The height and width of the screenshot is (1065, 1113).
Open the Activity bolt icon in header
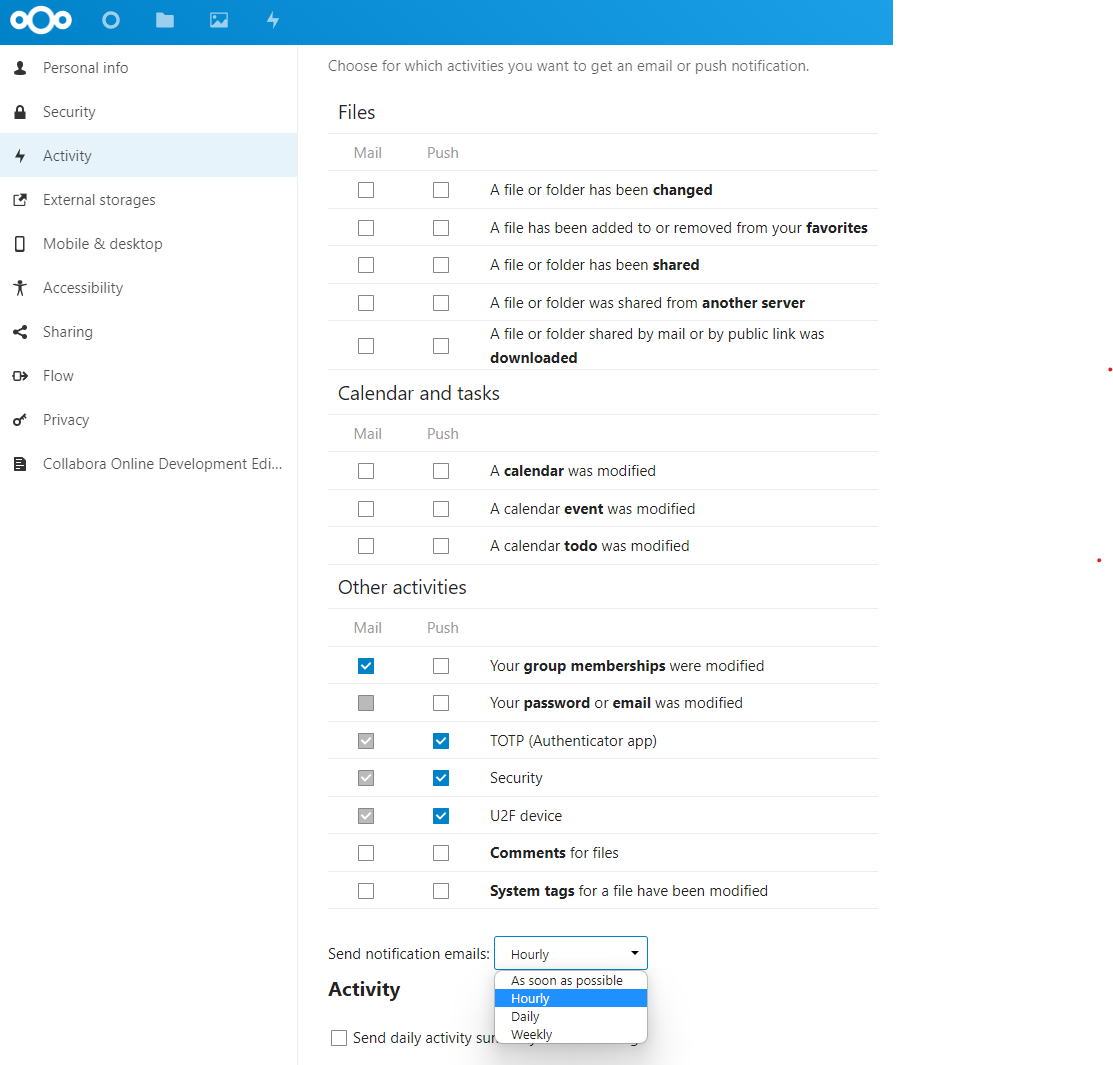pos(273,20)
